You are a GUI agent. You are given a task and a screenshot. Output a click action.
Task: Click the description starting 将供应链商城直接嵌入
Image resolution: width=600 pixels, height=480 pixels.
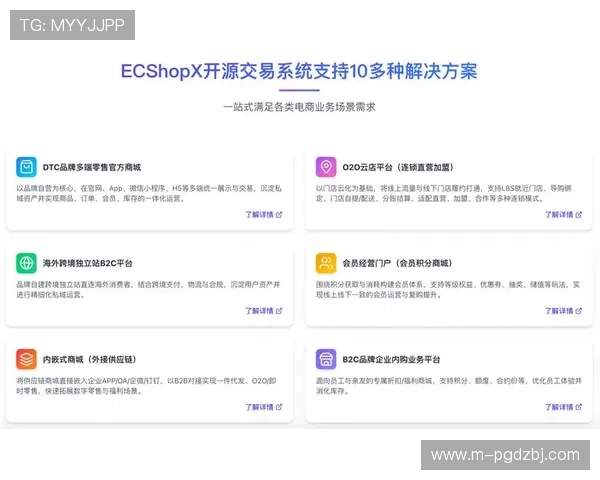tap(146, 385)
